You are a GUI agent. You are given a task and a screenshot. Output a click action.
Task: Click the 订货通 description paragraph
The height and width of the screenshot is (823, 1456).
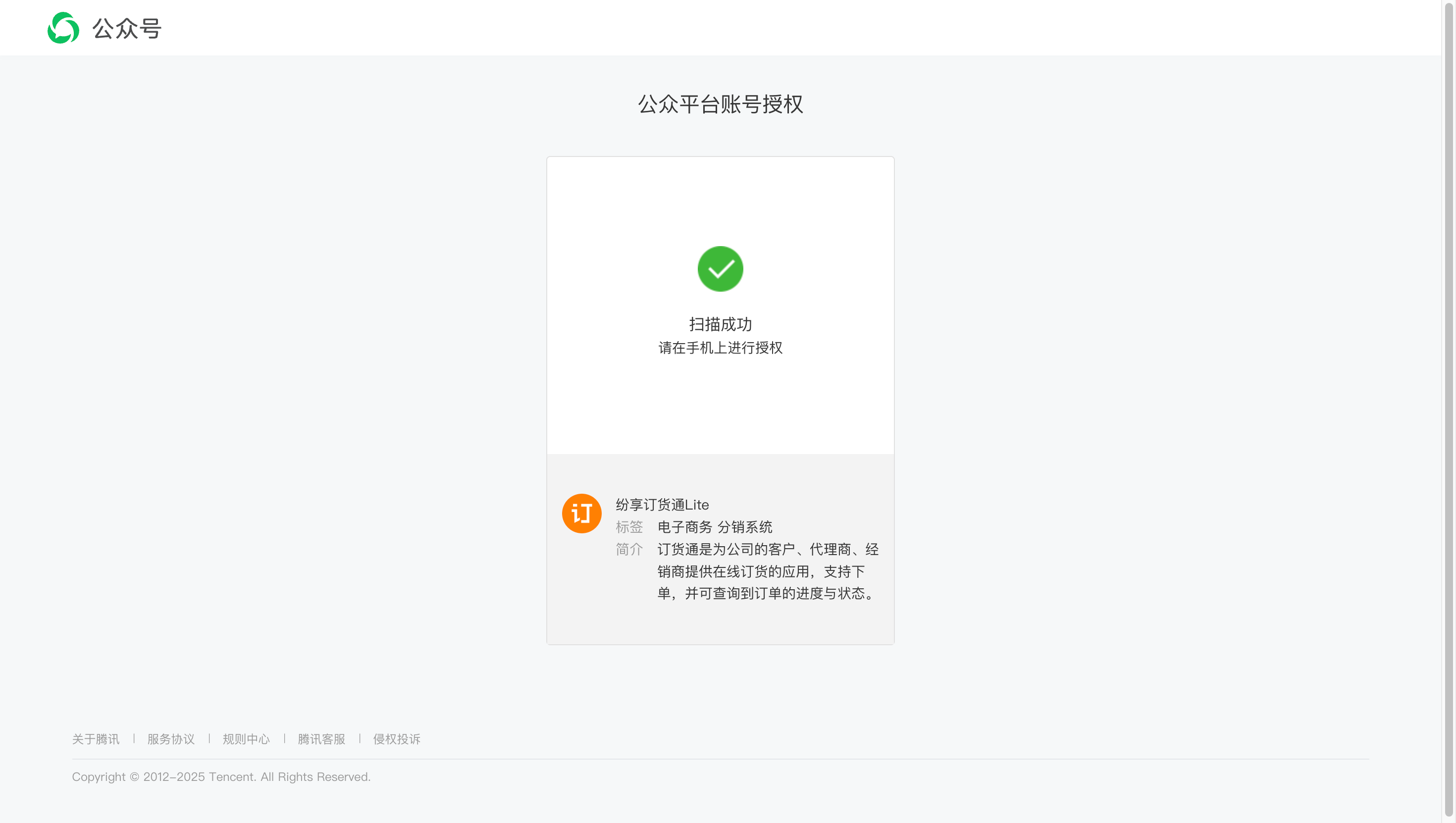tap(768, 571)
